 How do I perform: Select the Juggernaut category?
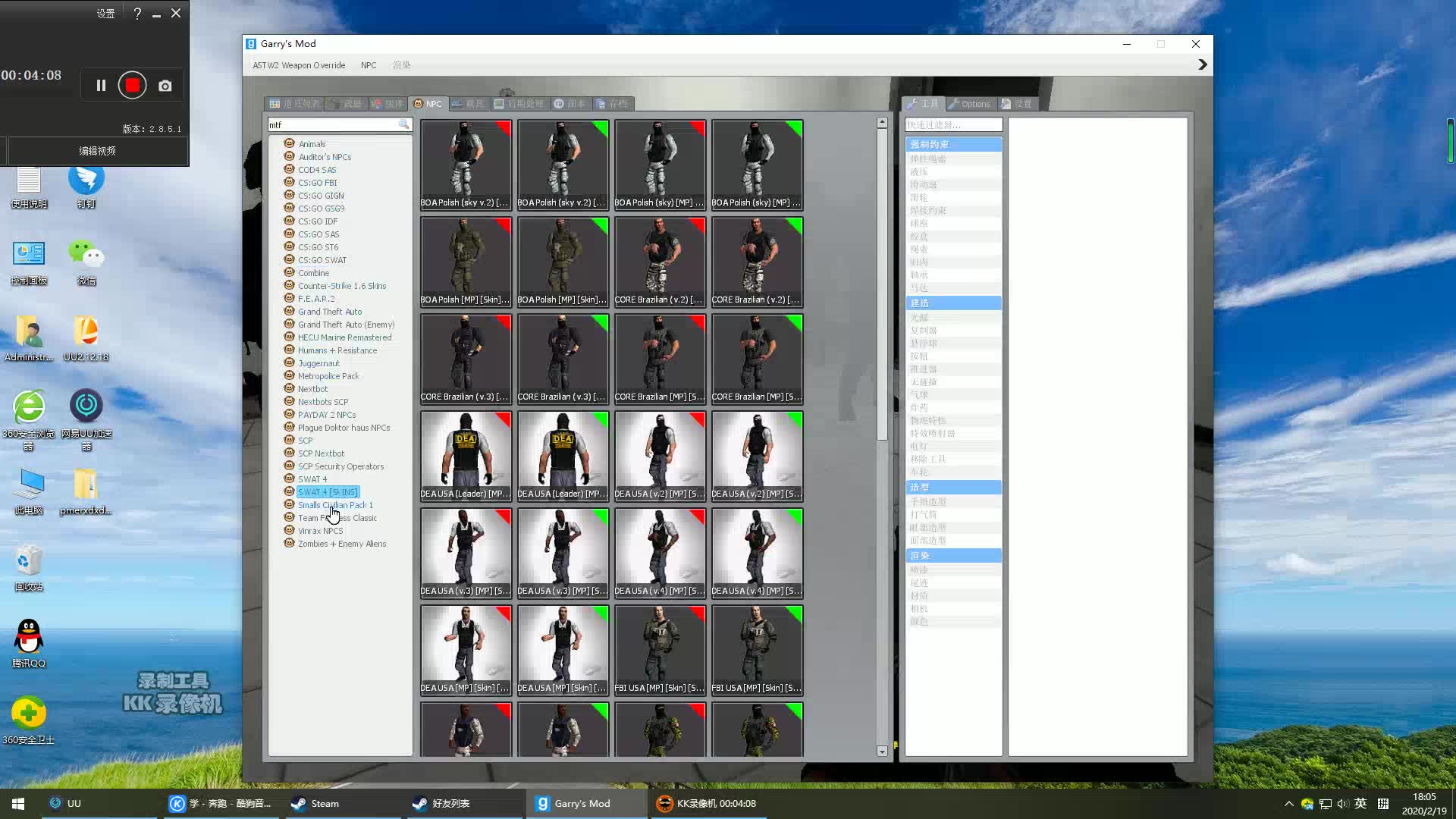click(318, 363)
